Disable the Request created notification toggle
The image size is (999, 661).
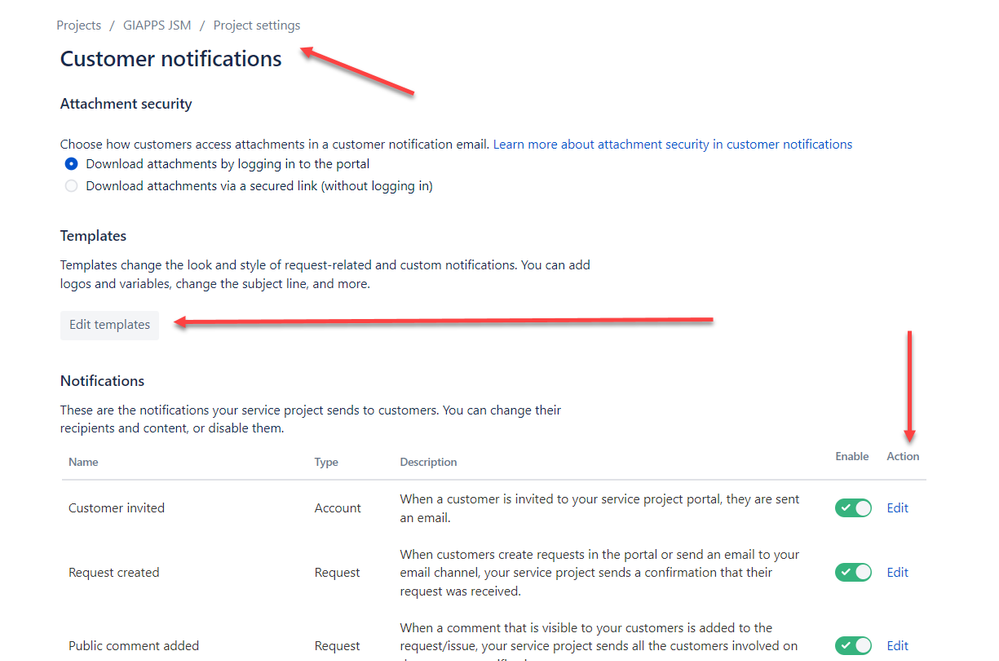click(853, 572)
